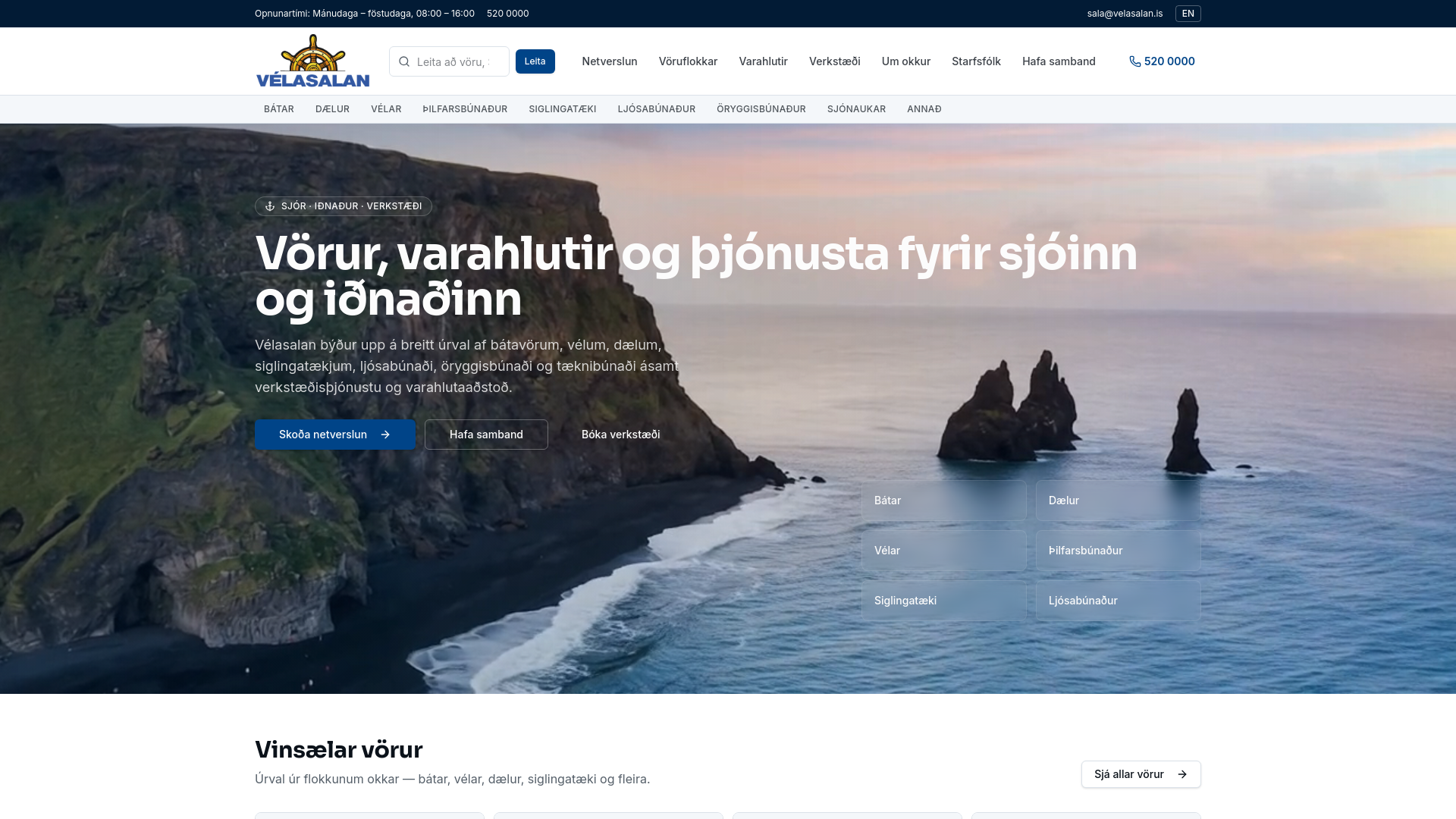Open the Verkstæði navigation item
Viewport: 1456px width, 819px height.
pyautogui.click(x=834, y=61)
